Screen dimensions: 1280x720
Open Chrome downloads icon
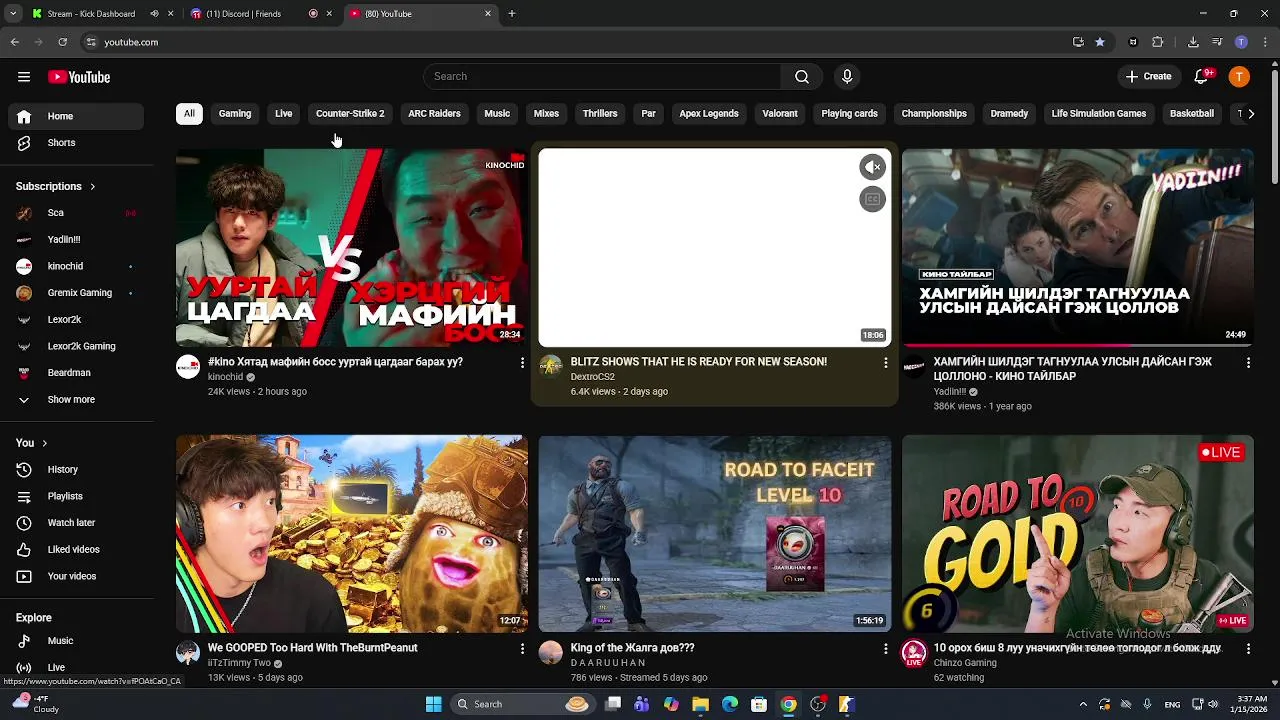(x=1193, y=42)
